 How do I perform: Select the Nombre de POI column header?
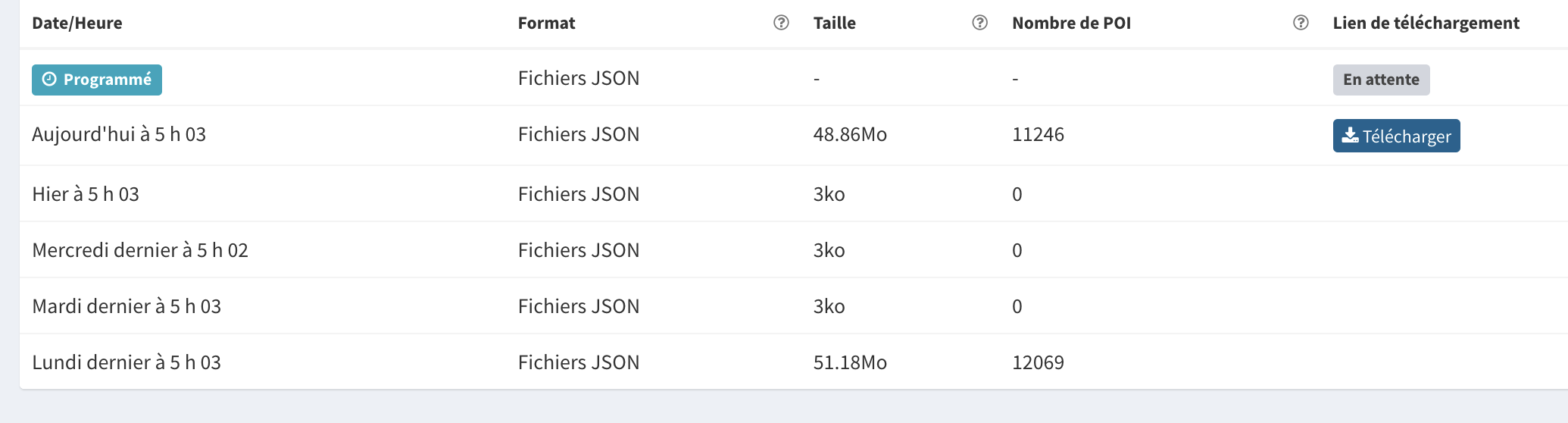[x=1072, y=23]
